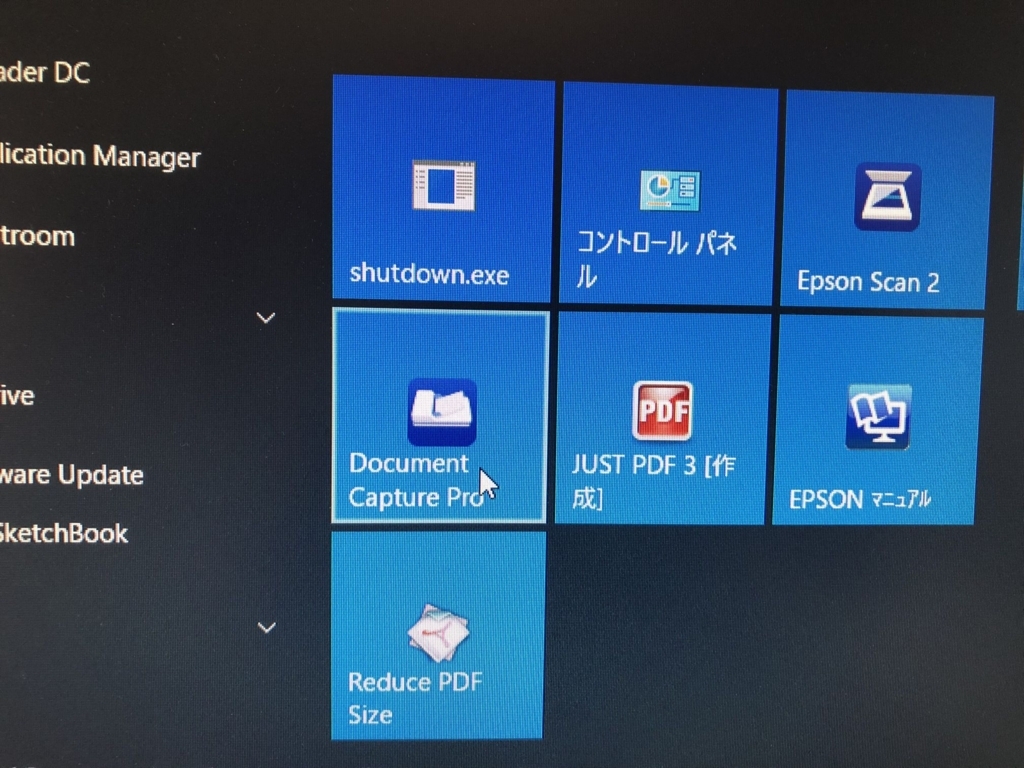Open JUST PDF 3 red PDF icon

(x=662, y=410)
